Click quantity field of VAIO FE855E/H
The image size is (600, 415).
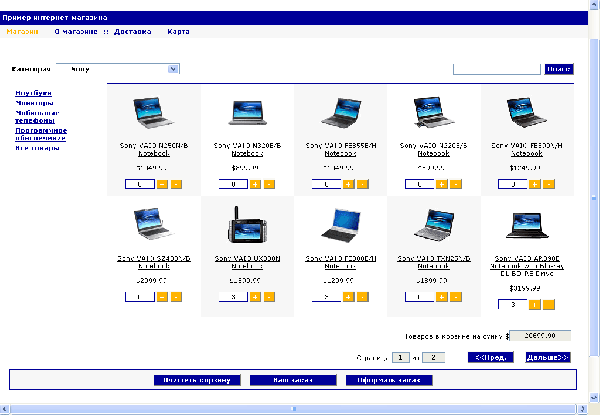coord(326,184)
